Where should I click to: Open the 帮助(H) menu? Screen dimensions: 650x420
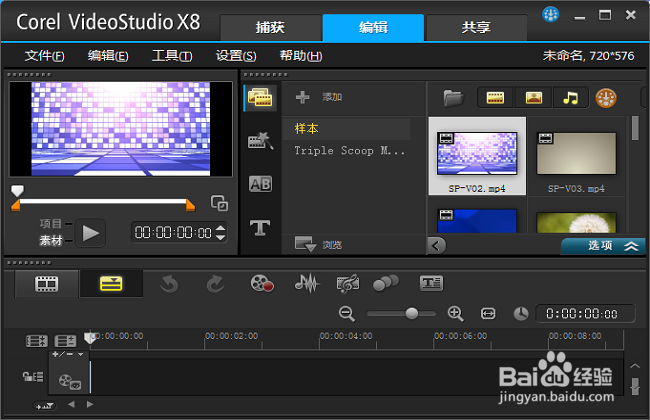pyautogui.click(x=301, y=56)
